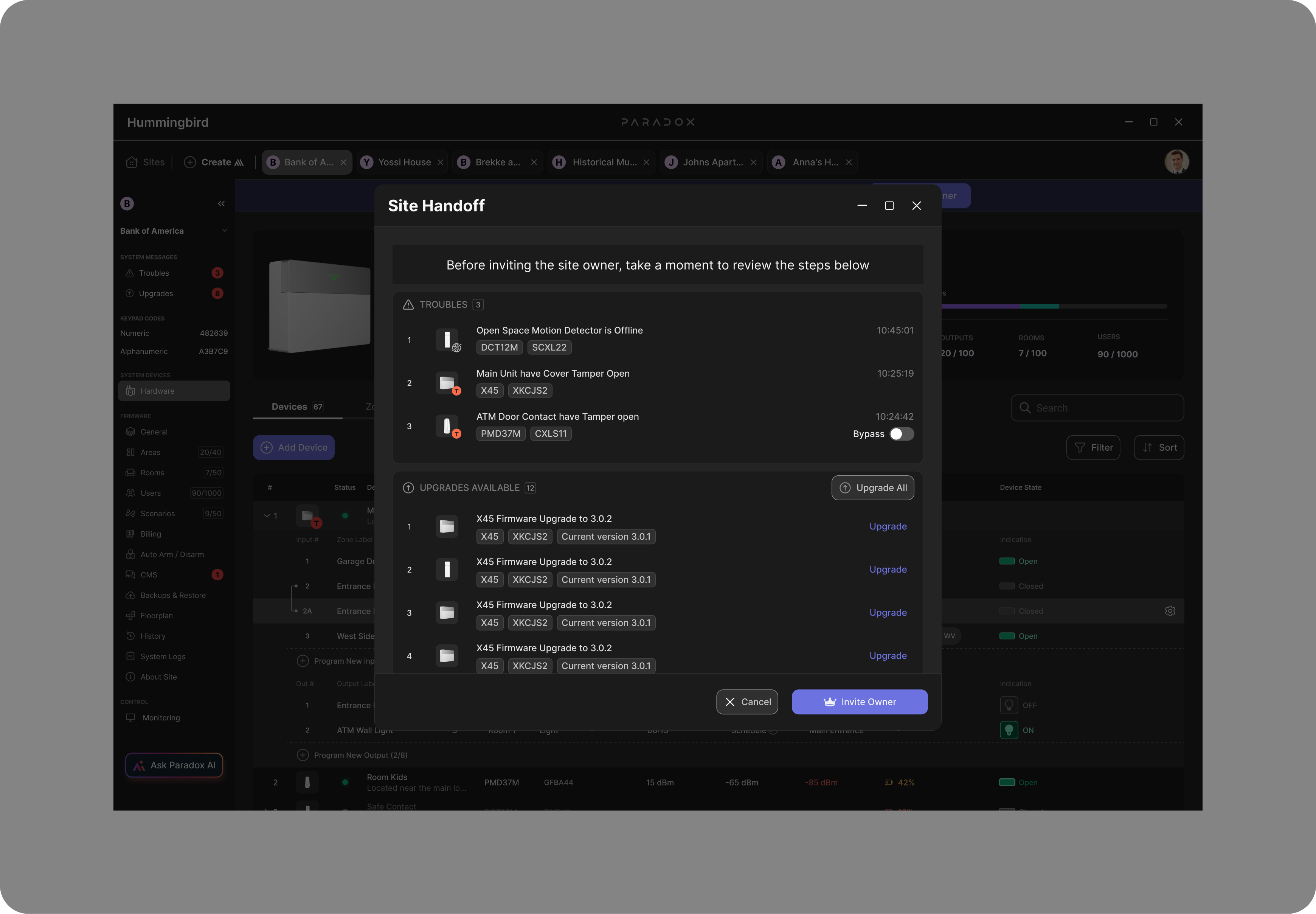Screen dimensions: 1316x914
Task: Open Users in sidebar
Action: pyautogui.click(x=174, y=493)
